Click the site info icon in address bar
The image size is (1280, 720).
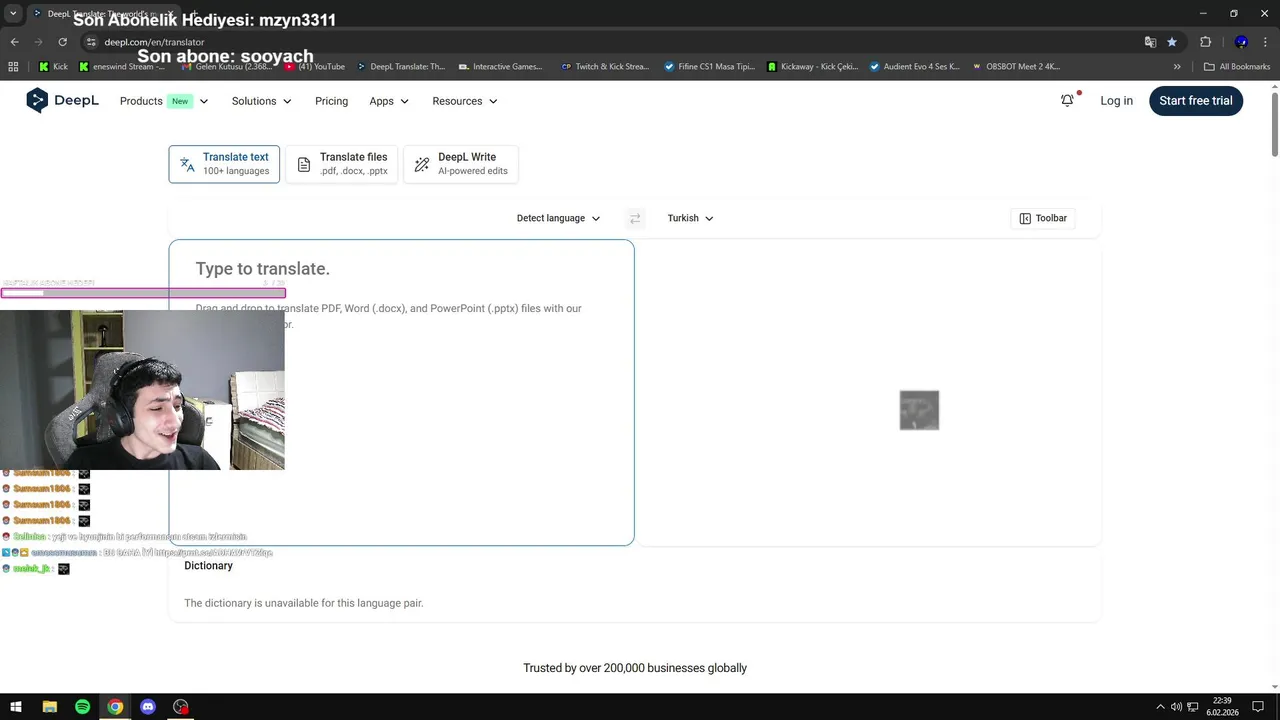pyautogui.click(x=91, y=42)
